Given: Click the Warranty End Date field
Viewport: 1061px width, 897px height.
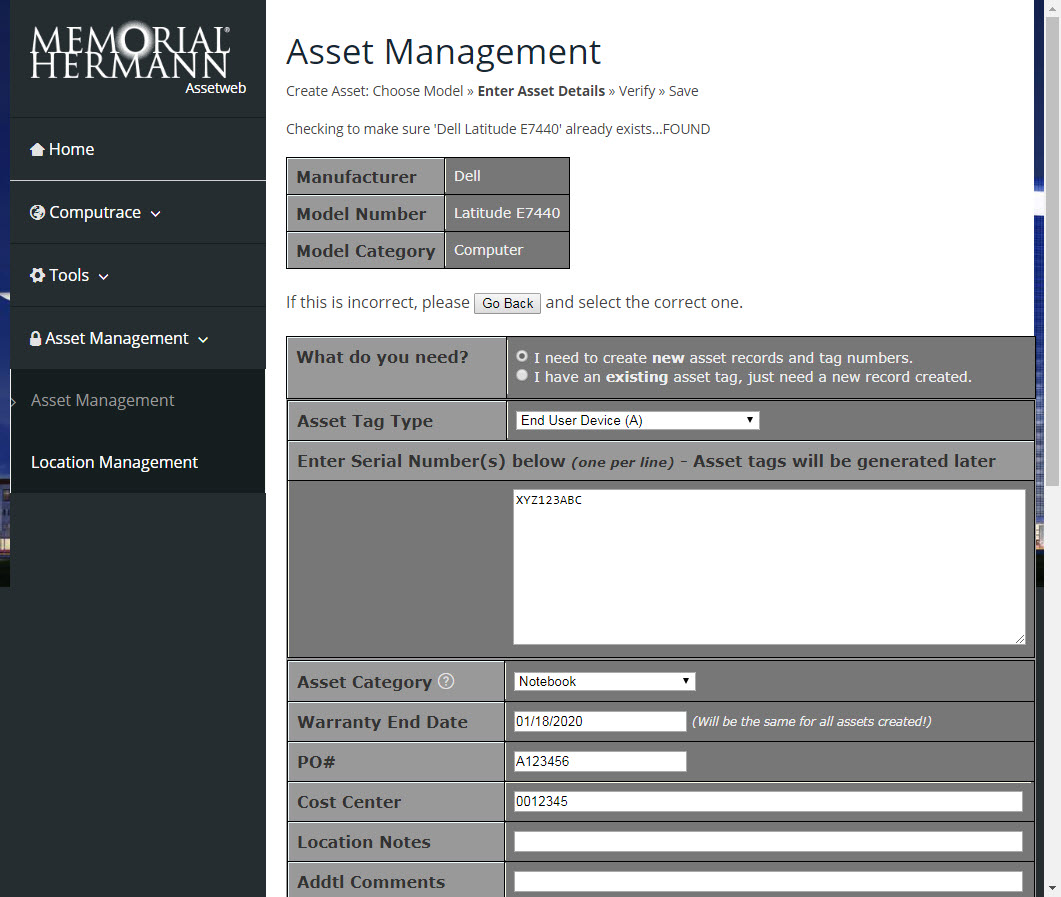Looking at the screenshot, I should [600, 721].
